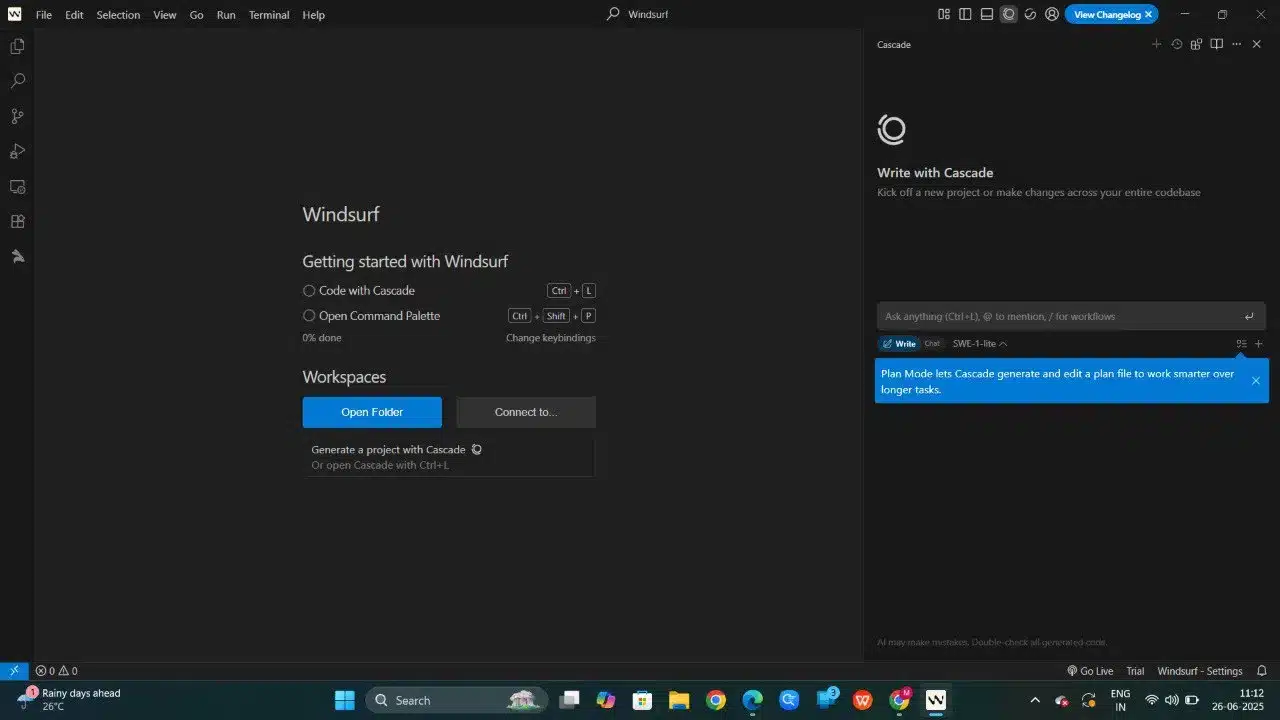Open the Run and Debug view
The width and height of the screenshot is (1280, 720).
coord(17,151)
